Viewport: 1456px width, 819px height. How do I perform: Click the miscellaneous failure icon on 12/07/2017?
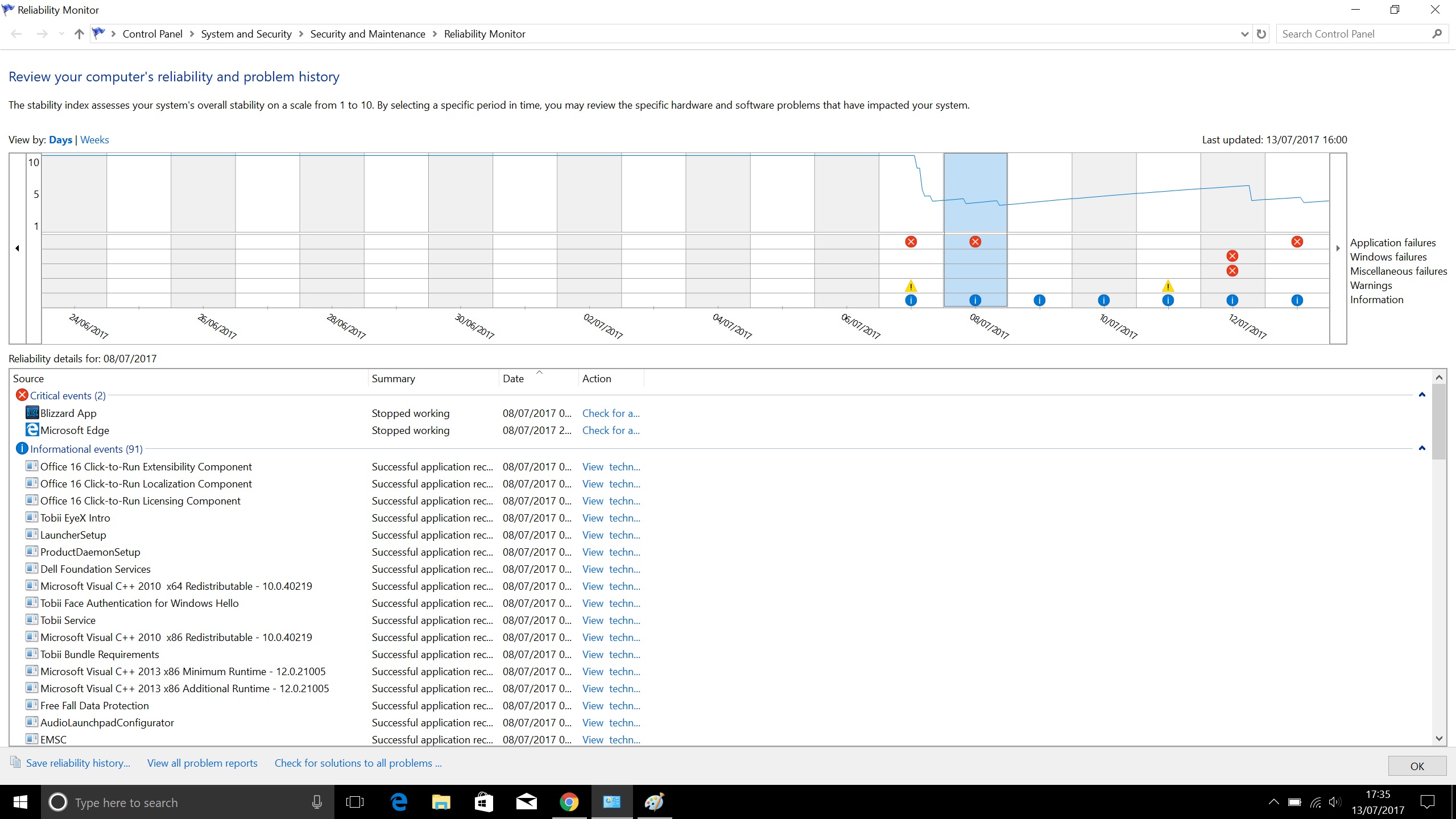coord(1232,271)
